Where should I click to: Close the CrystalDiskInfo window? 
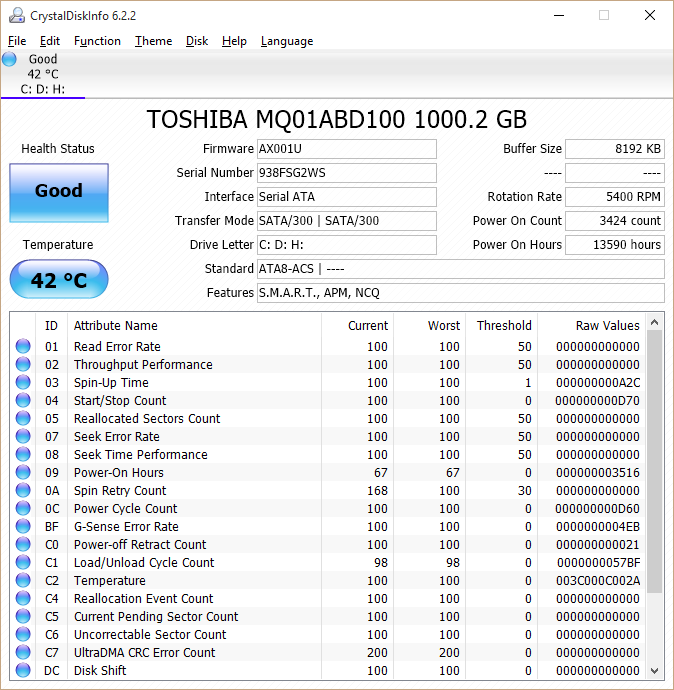[x=650, y=15]
